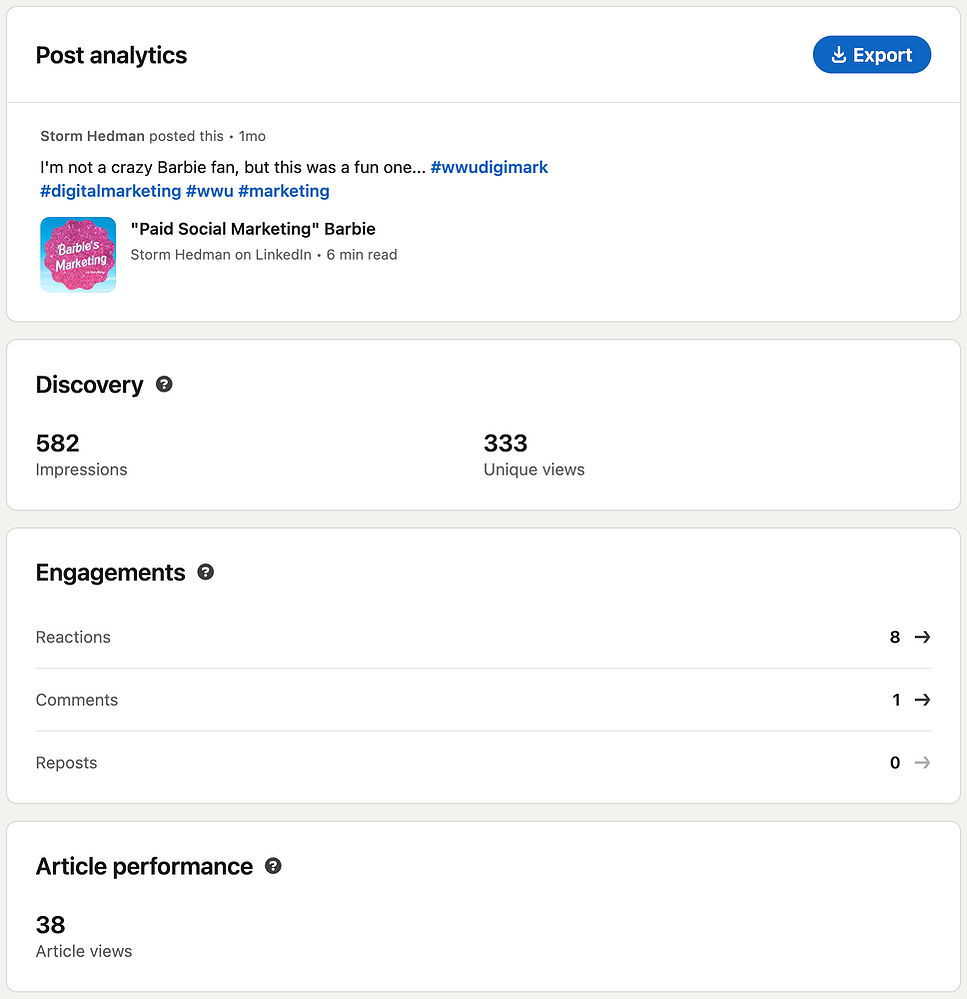Open the Barbie's Marketing article thumbnail
The width and height of the screenshot is (967, 999).
click(78, 255)
